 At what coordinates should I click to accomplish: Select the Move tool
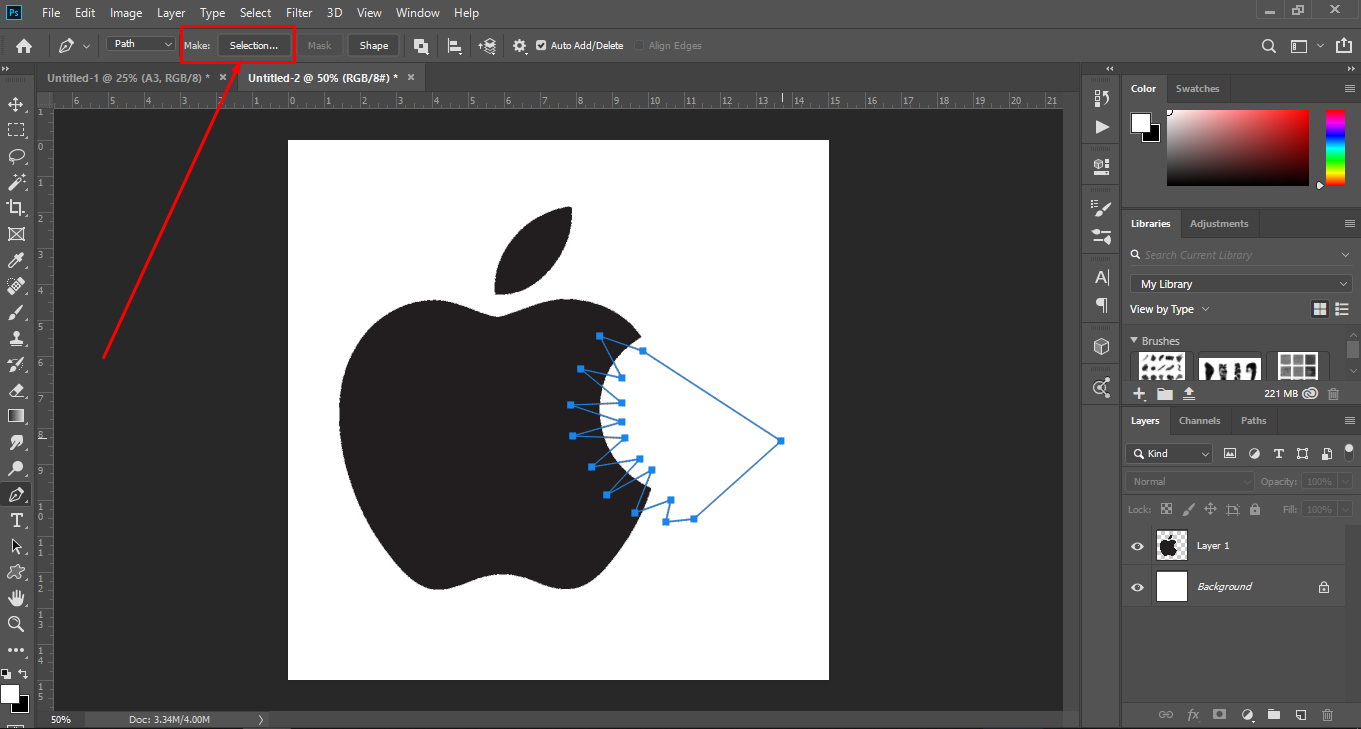(x=16, y=104)
